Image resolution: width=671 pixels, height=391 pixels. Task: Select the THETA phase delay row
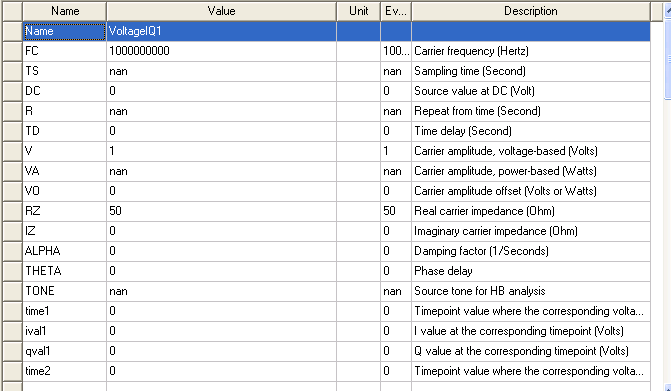[336, 271]
